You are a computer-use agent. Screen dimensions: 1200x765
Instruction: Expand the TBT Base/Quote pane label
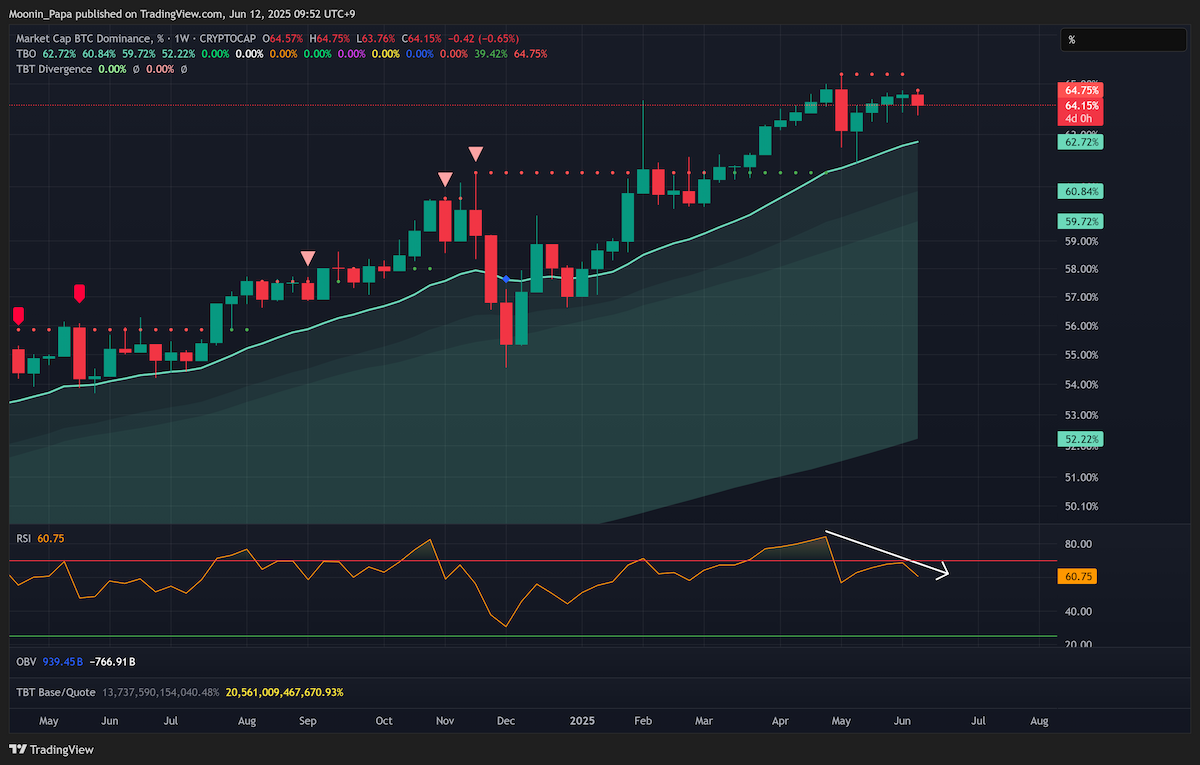56,692
